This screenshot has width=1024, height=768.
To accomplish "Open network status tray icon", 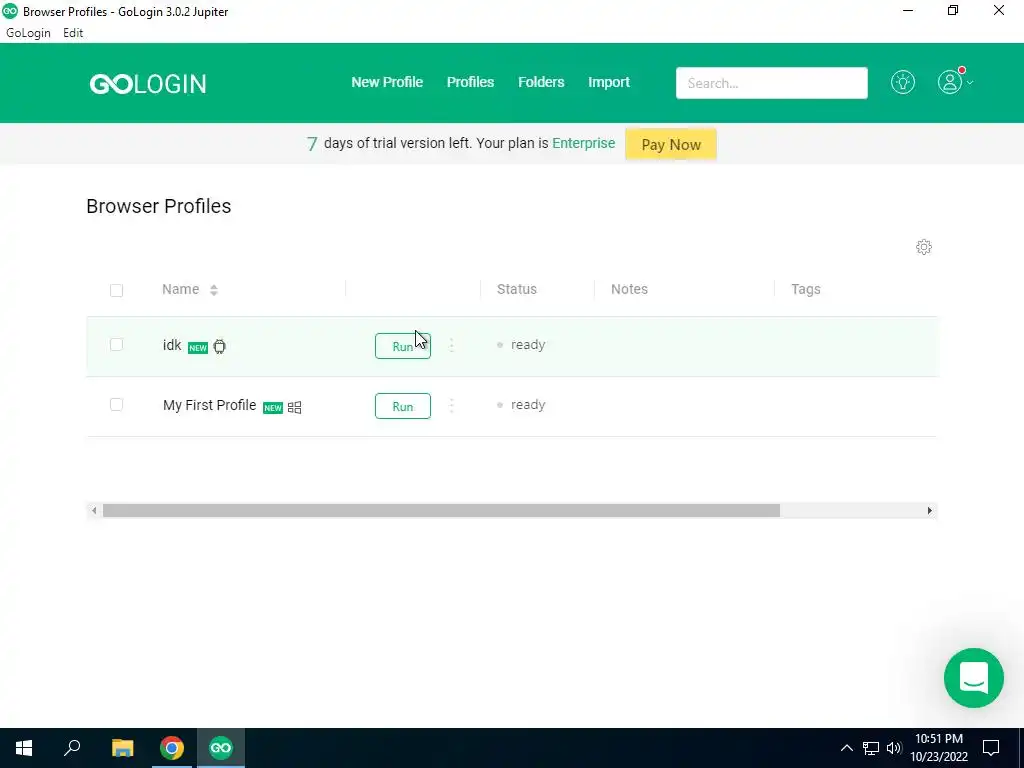I will point(871,748).
